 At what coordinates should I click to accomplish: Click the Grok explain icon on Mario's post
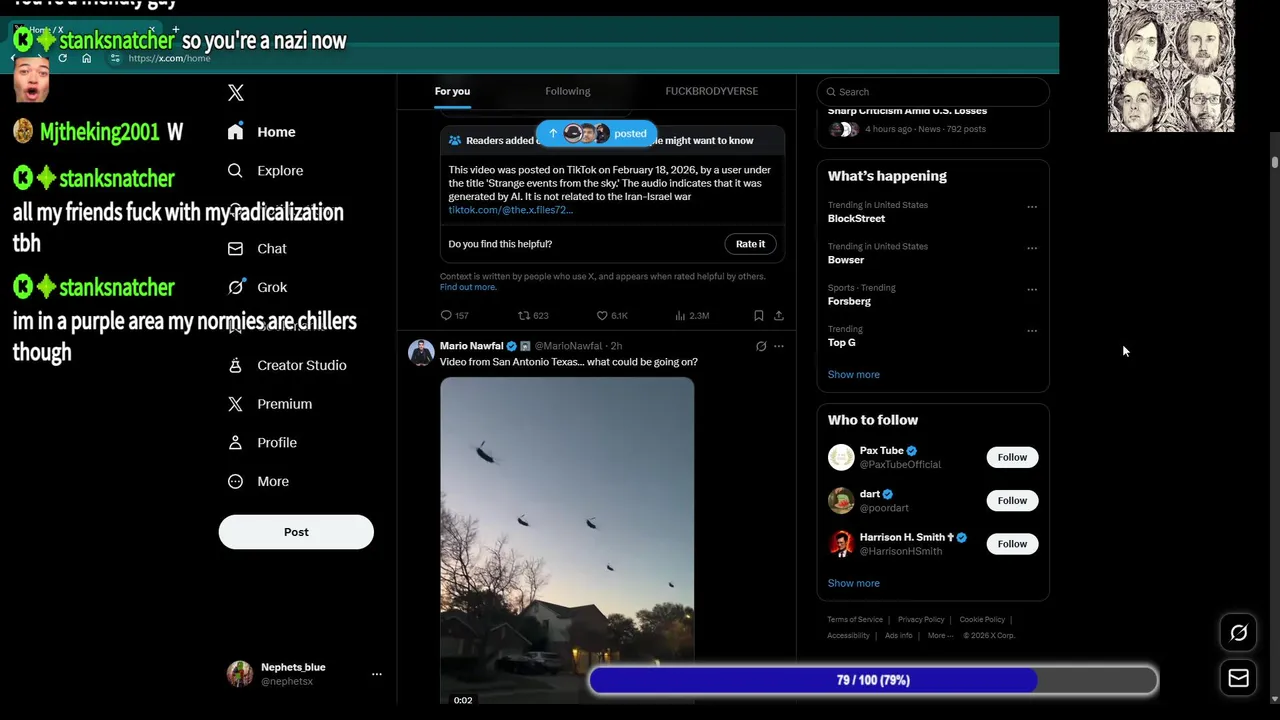[x=761, y=346]
